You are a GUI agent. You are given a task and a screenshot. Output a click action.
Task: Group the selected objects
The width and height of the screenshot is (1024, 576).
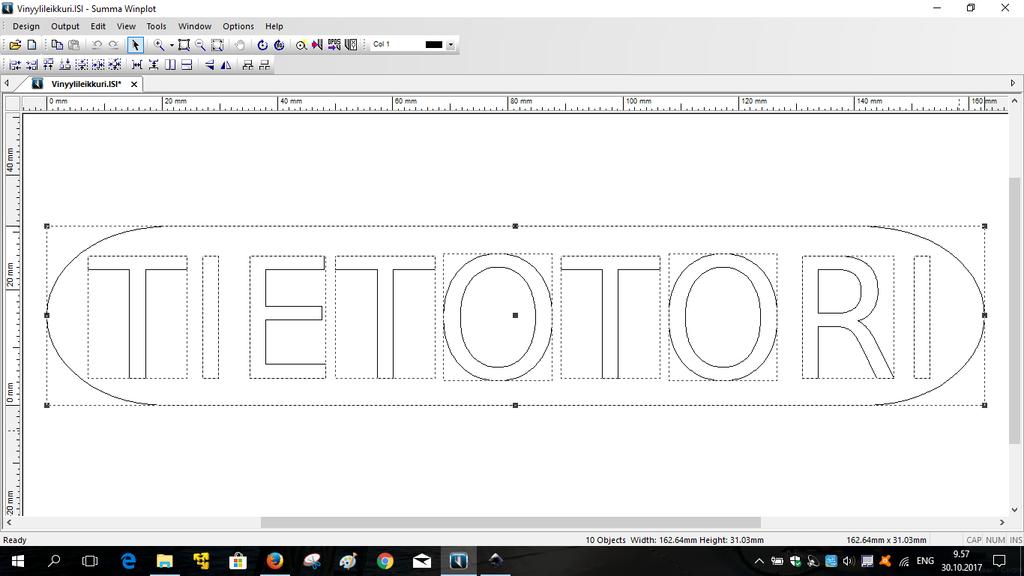(248, 65)
